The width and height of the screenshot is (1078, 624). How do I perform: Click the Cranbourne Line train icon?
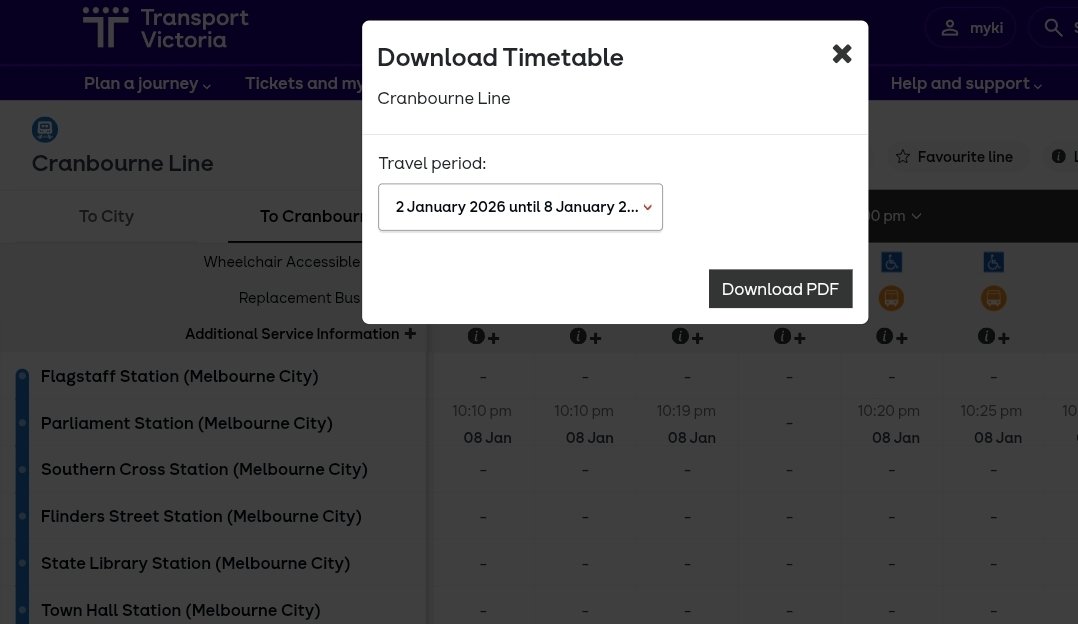tap(45, 129)
